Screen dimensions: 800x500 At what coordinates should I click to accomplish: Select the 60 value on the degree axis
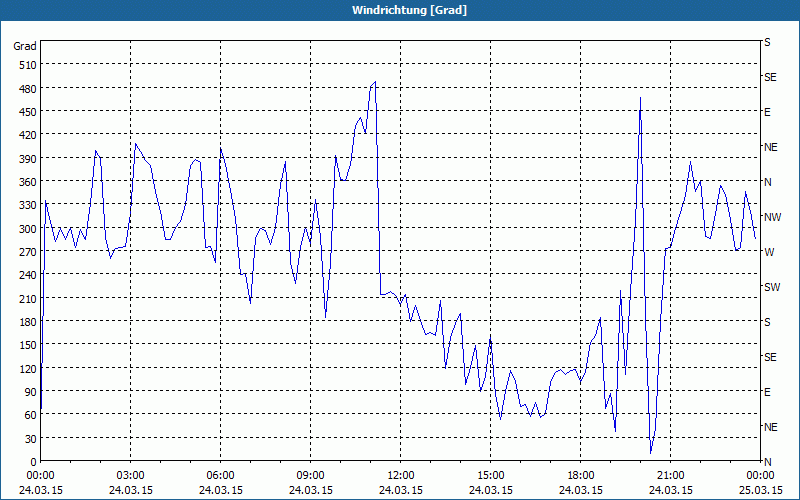[31, 415]
